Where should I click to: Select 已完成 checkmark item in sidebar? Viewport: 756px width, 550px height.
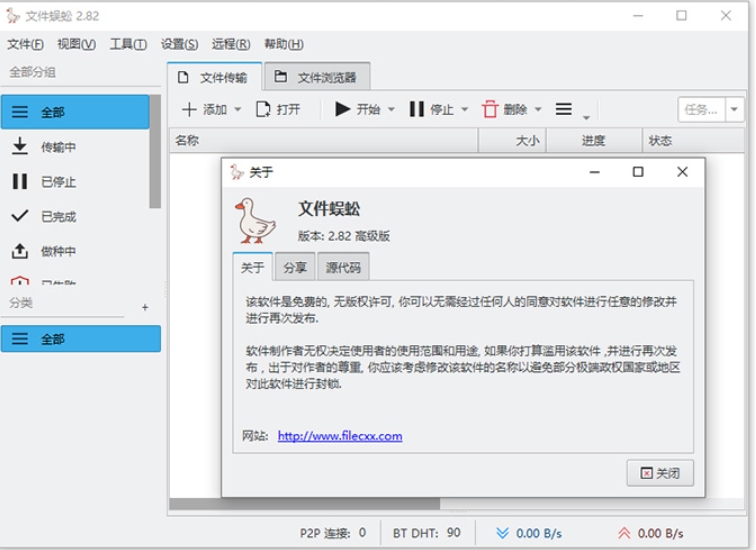coord(58,216)
